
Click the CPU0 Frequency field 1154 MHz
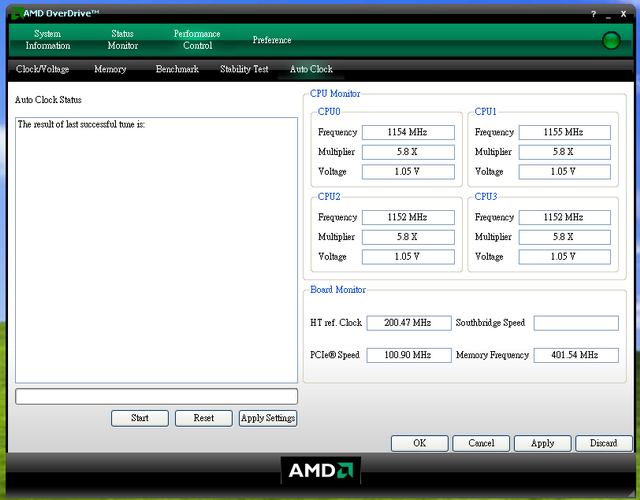[x=408, y=132]
